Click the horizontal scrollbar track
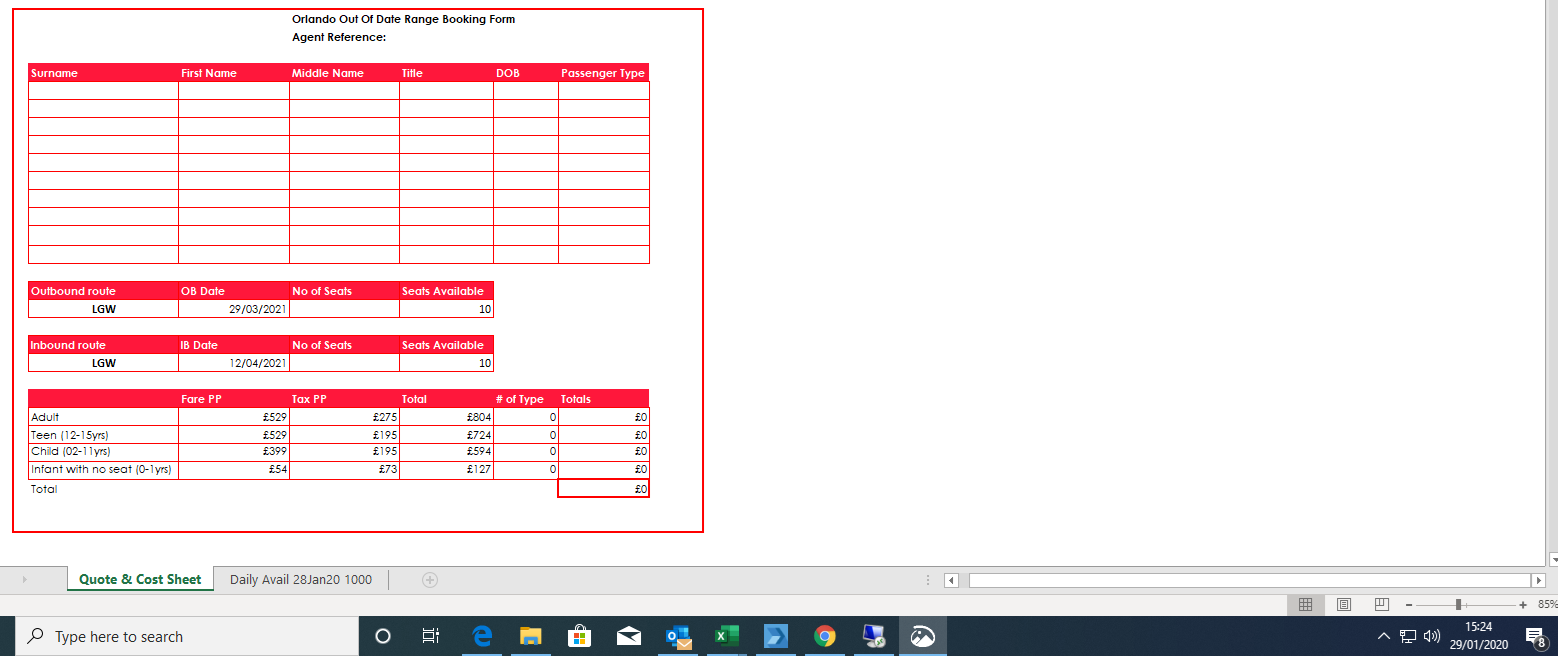This screenshot has height=656, width=1558. click(x=1250, y=580)
